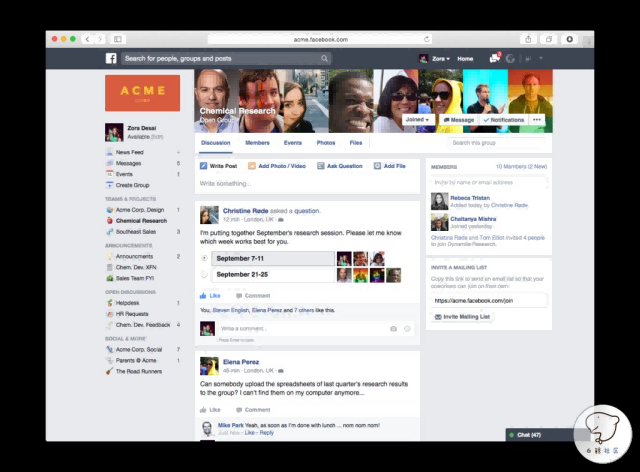The image size is (640, 472).
Task: Click the Facebook logo icon
Action: point(112,59)
